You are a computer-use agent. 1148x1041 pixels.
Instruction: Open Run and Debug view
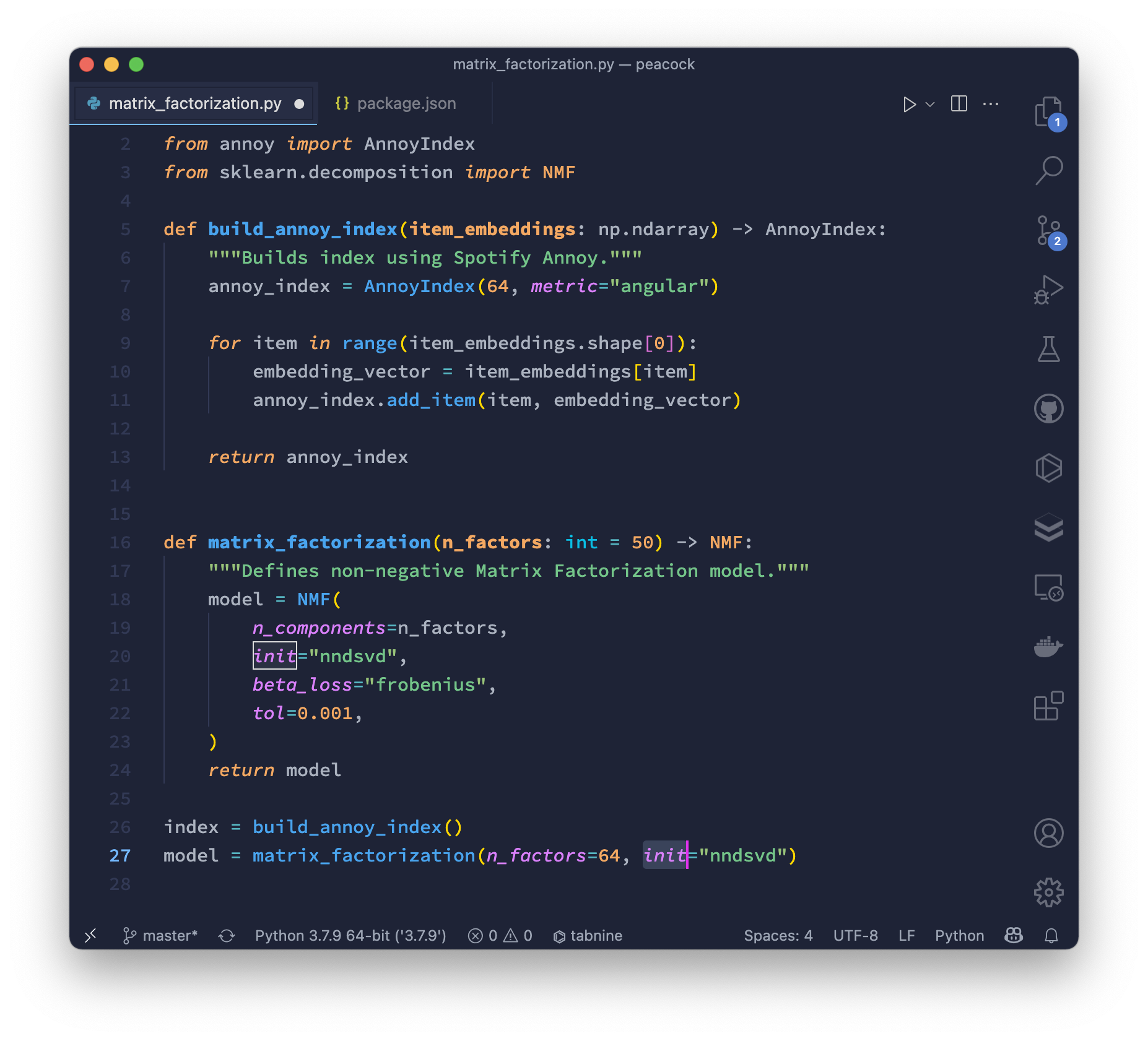1048,289
